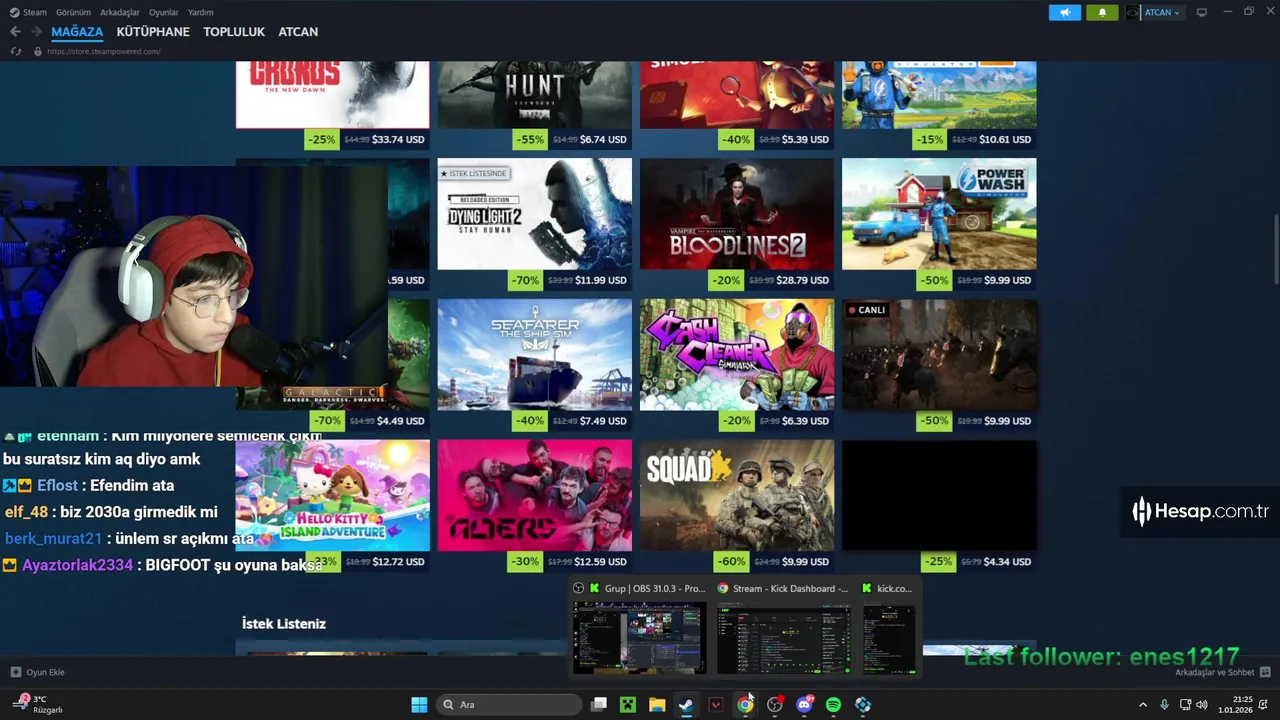Image resolution: width=1280 pixels, height=720 pixels.
Task: Click the volume speaker tray icon
Action: (1203, 704)
